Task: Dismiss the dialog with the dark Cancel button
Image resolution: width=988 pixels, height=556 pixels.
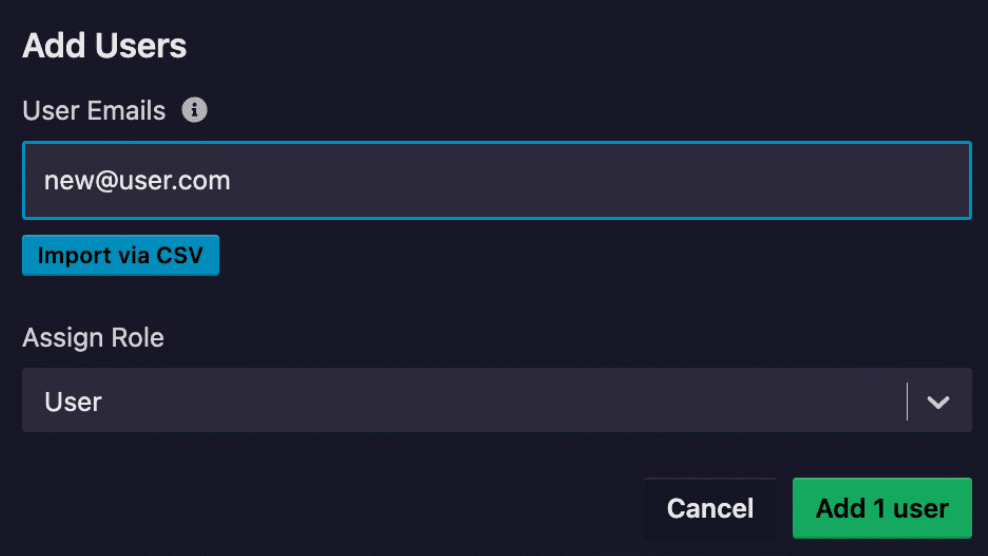Action: tap(710, 508)
